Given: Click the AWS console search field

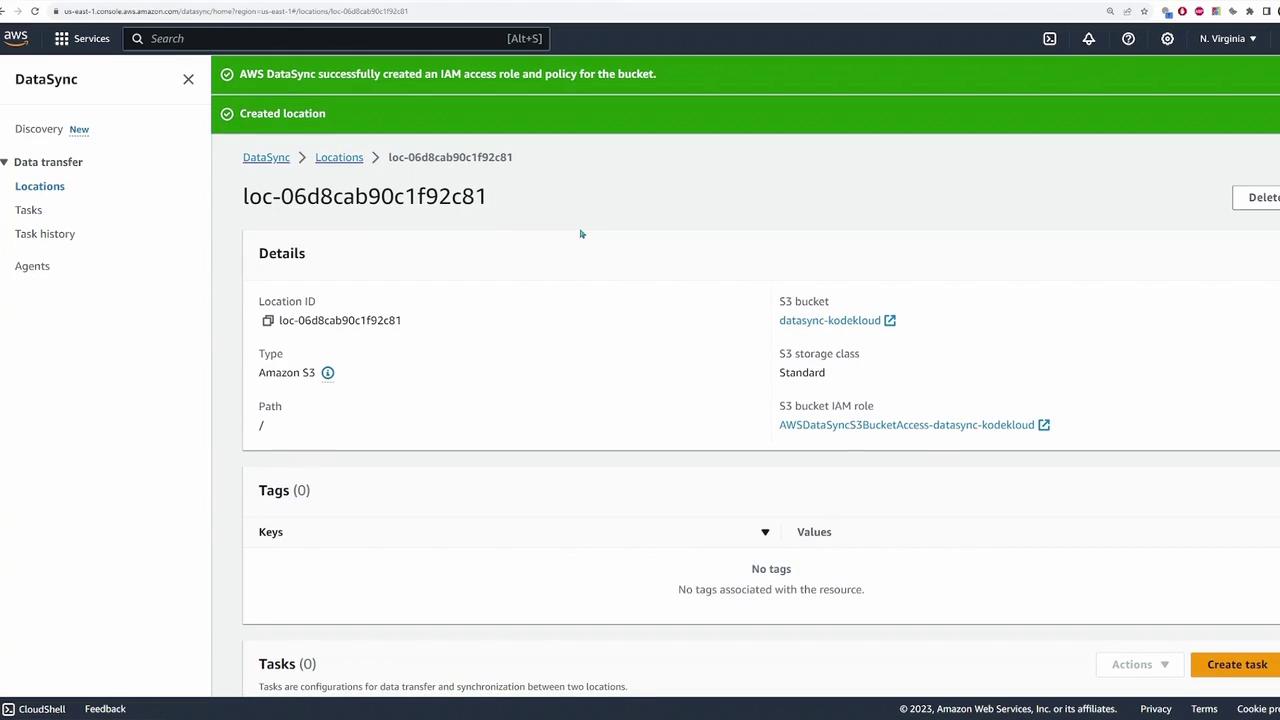Looking at the screenshot, I should (337, 38).
